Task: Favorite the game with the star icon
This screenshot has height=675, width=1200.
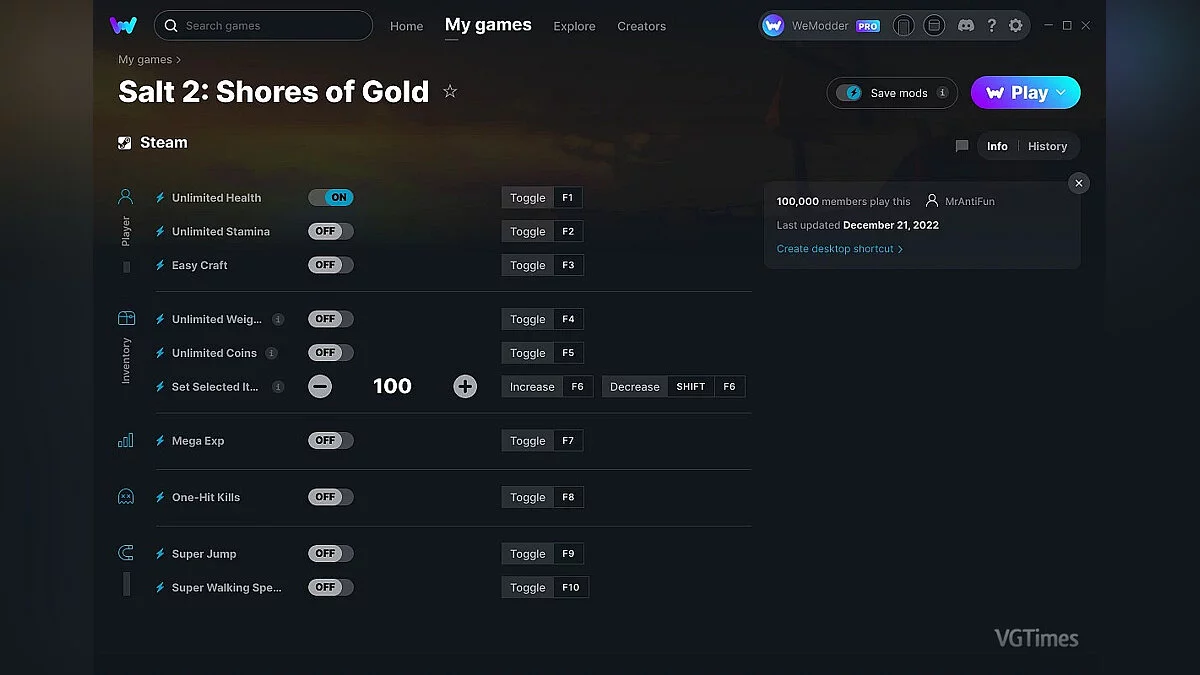Action: (449, 90)
